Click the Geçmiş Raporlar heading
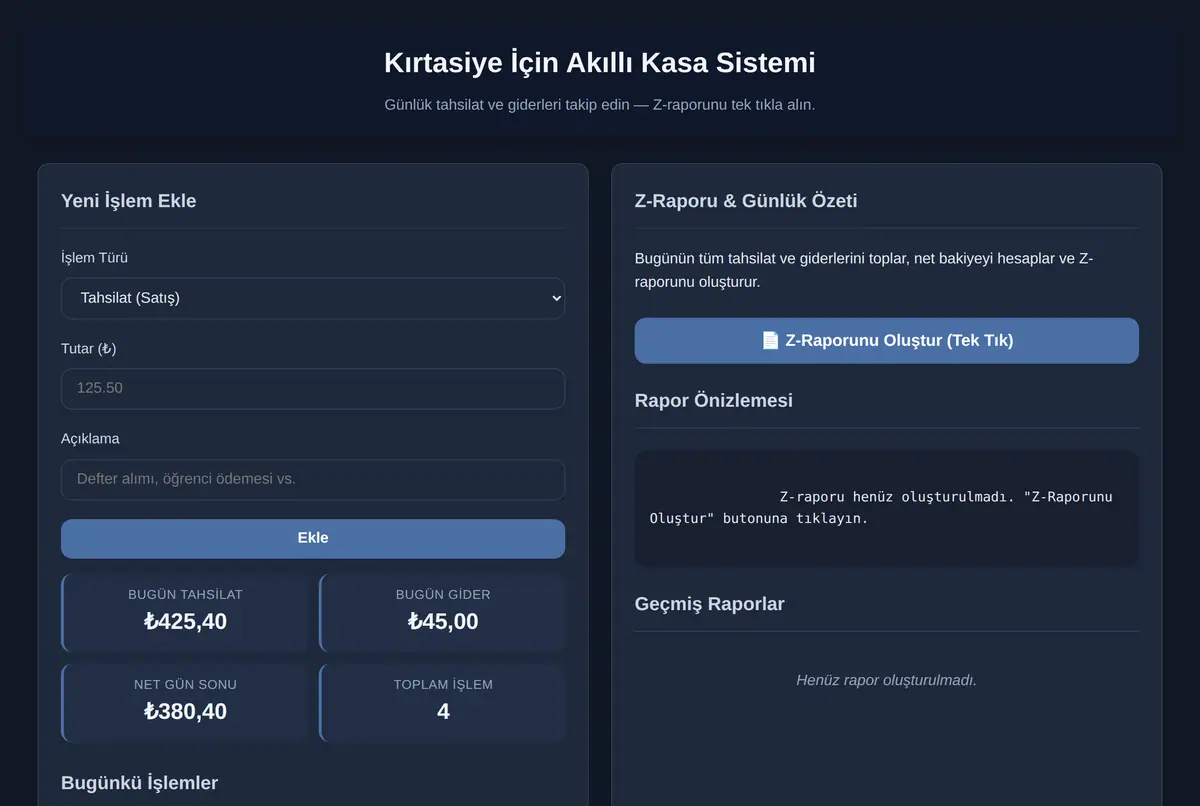 pos(710,604)
